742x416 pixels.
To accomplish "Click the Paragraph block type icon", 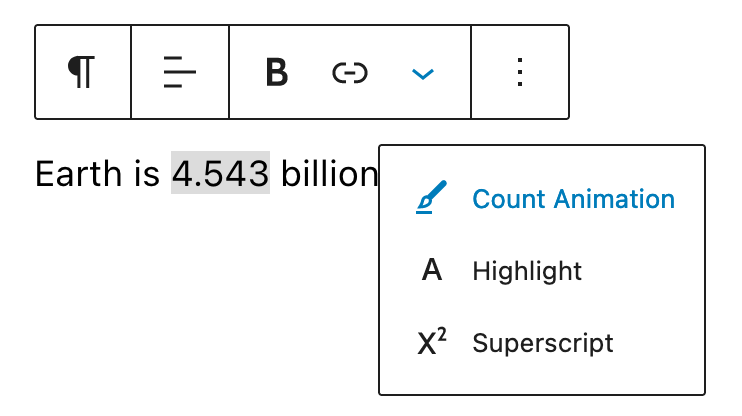I will (x=82, y=72).
